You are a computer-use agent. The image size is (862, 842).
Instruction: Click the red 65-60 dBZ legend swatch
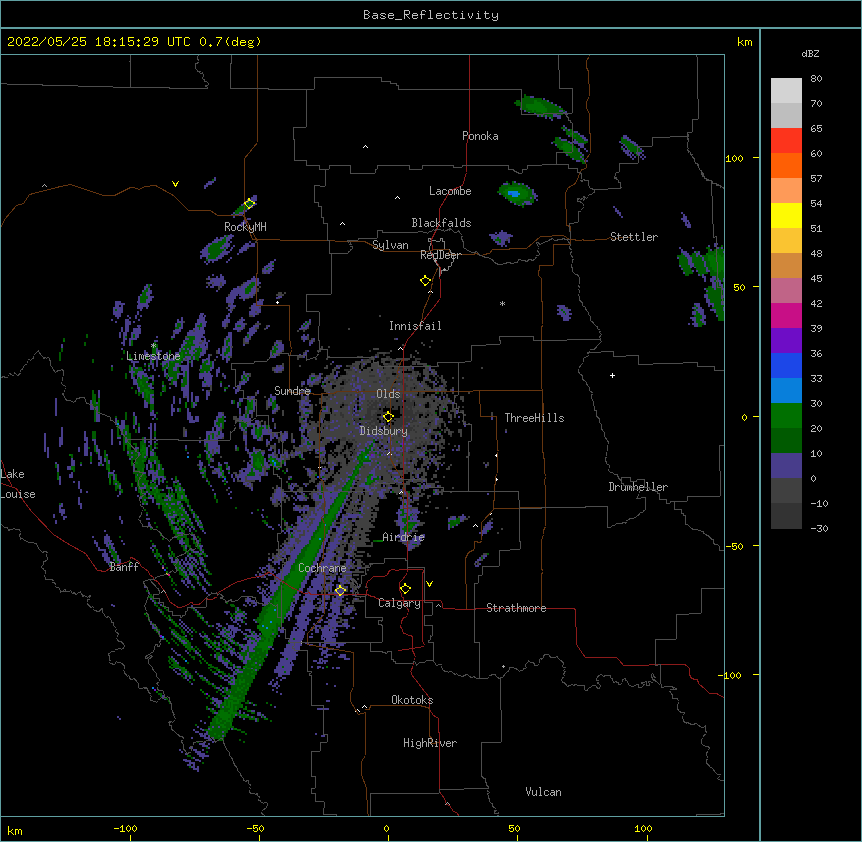(x=786, y=140)
